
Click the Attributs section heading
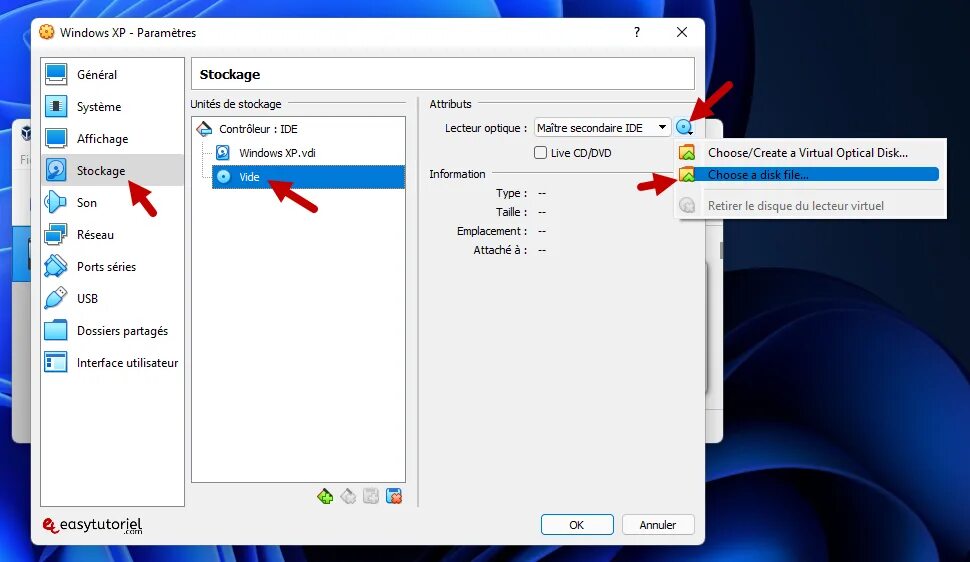pyautogui.click(x=450, y=104)
